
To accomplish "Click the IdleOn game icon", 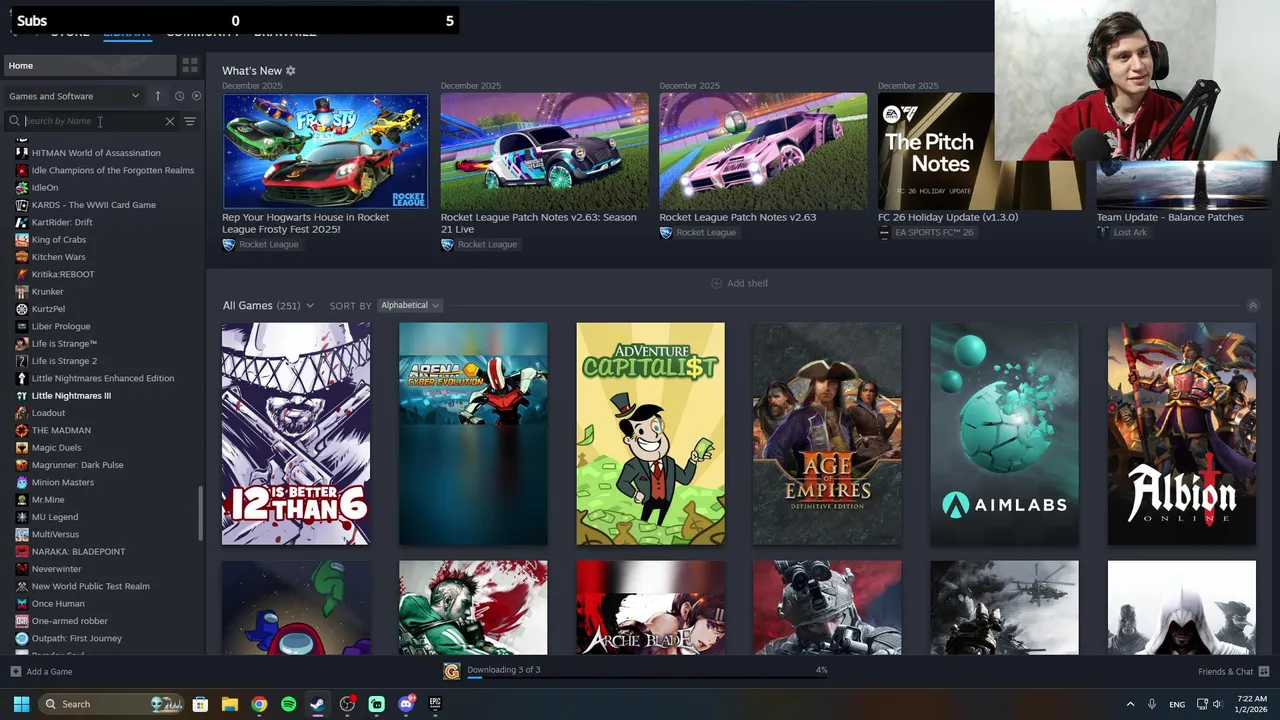I will pos(22,187).
